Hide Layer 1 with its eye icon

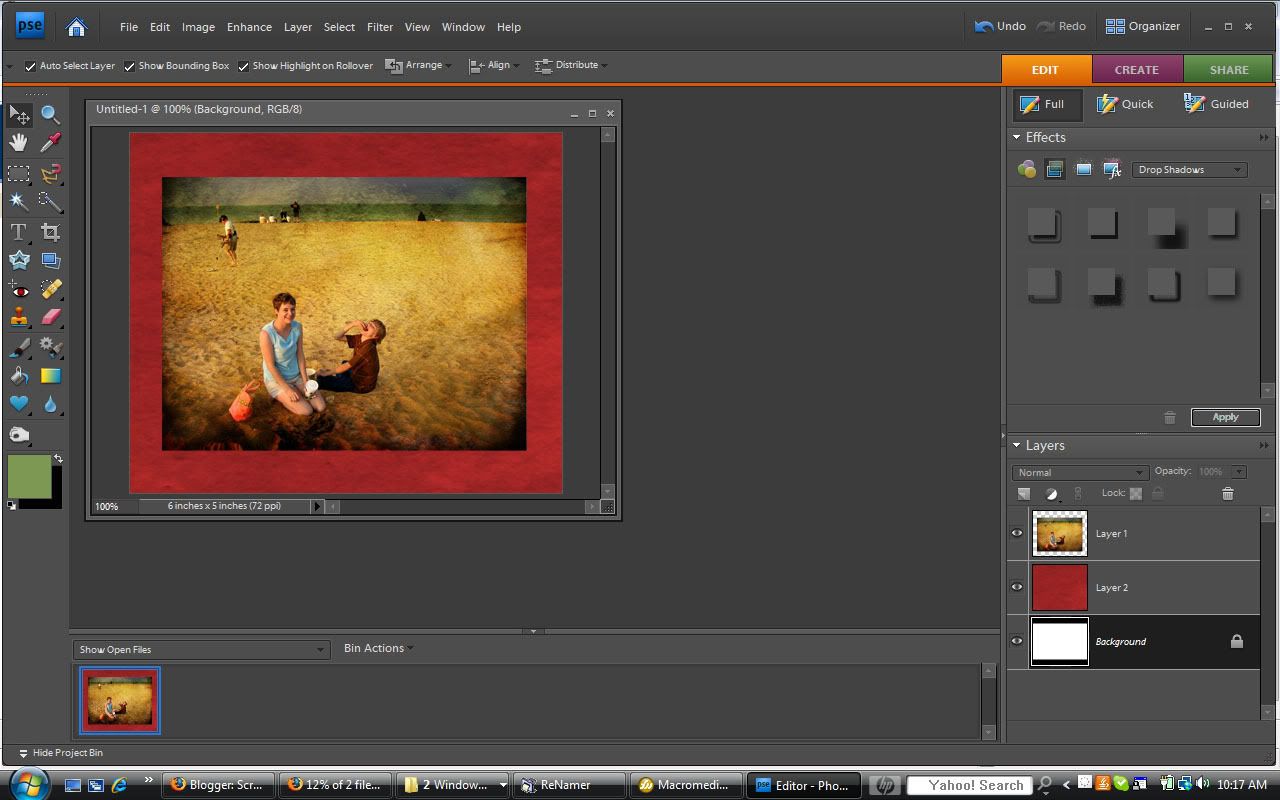(x=1017, y=533)
